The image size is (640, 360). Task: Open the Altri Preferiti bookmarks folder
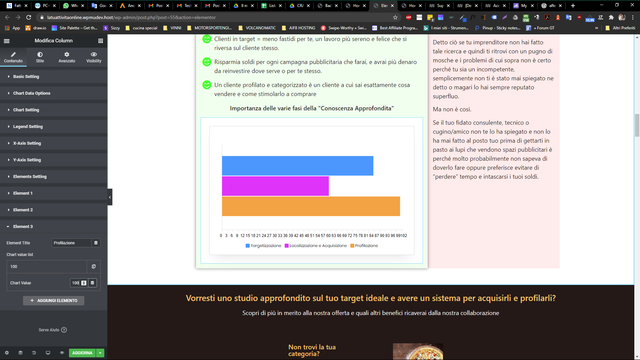pyautogui.click(x=620, y=28)
